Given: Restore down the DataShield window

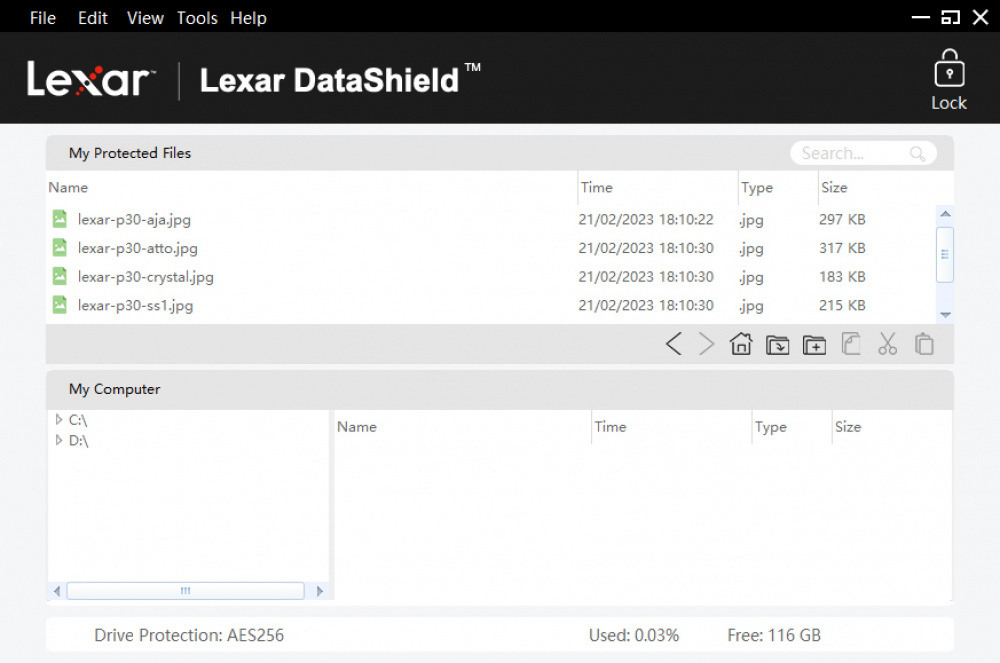Looking at the screenshot, I should (950, 18).
